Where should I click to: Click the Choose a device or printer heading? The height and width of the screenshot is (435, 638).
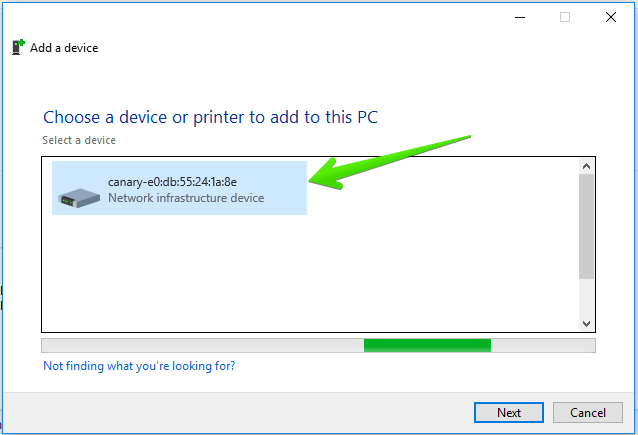coord(210,117)
